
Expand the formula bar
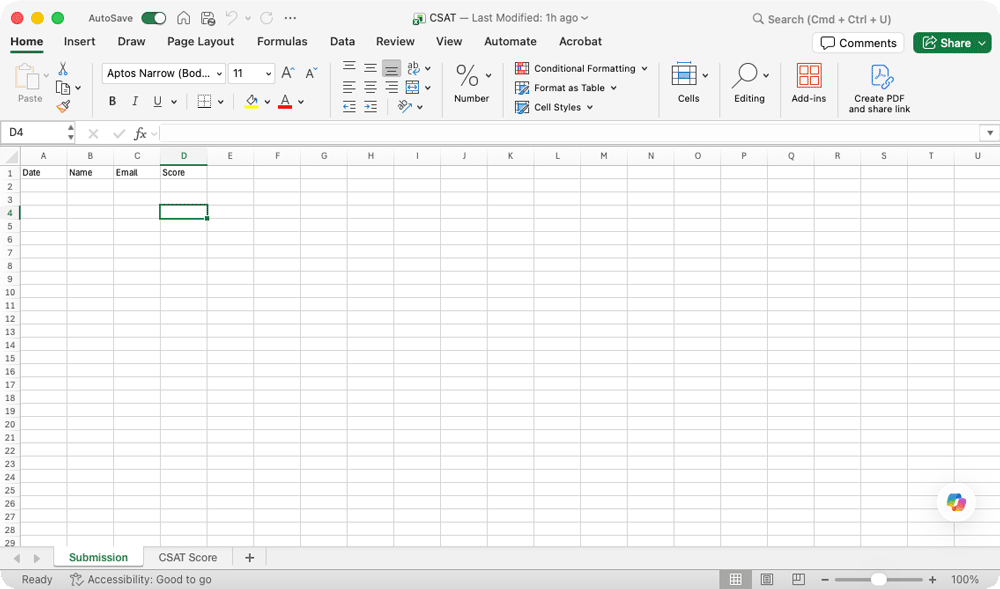tap(990, 133)
